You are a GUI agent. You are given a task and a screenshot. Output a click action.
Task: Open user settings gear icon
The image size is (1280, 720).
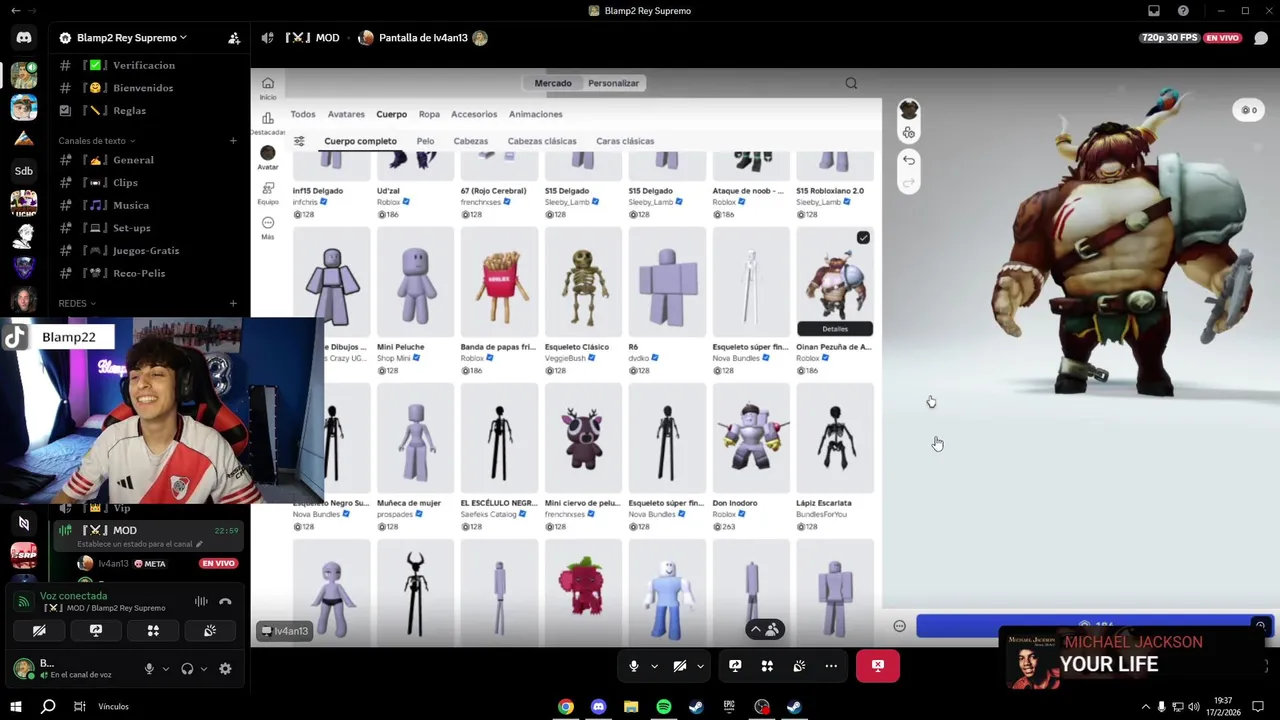(x=225, y=669)
